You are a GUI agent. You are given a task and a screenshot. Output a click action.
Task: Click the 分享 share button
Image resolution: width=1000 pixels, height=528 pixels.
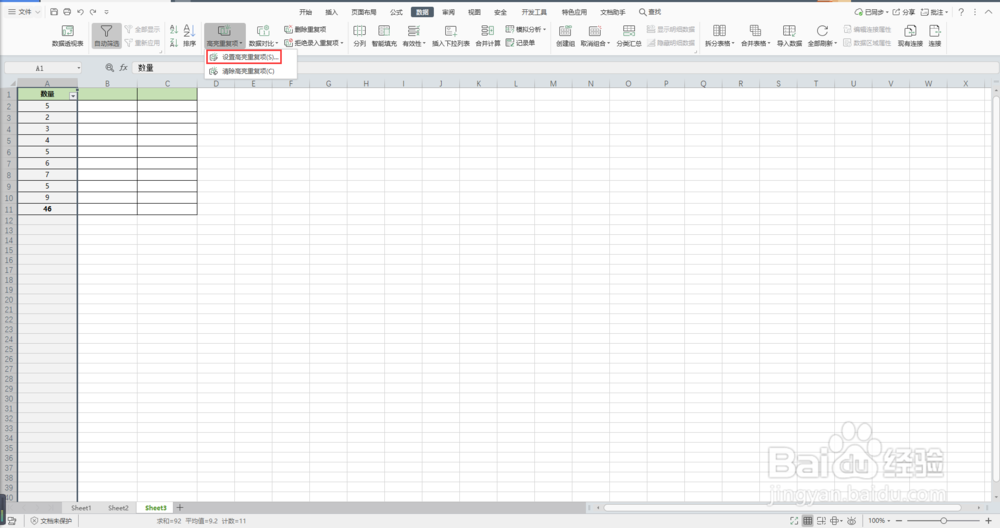[904, 12]
